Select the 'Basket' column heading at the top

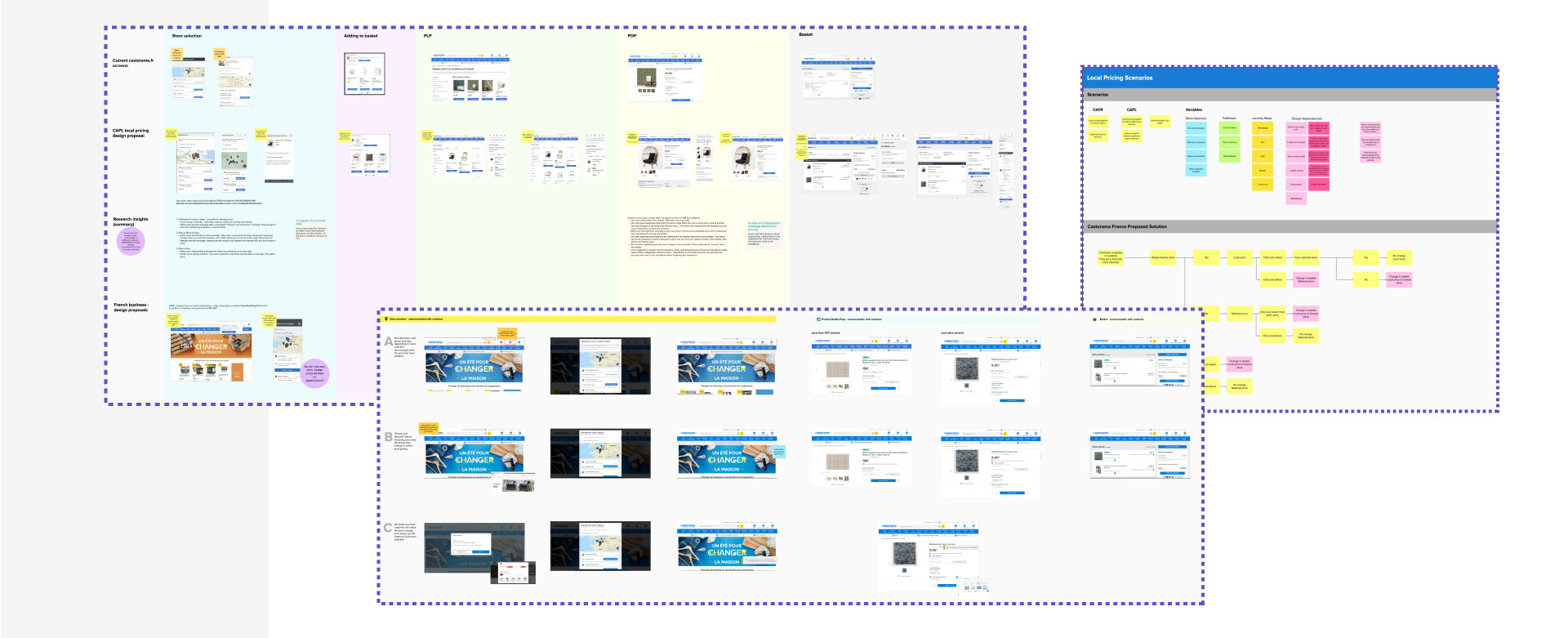coord(805,34)
